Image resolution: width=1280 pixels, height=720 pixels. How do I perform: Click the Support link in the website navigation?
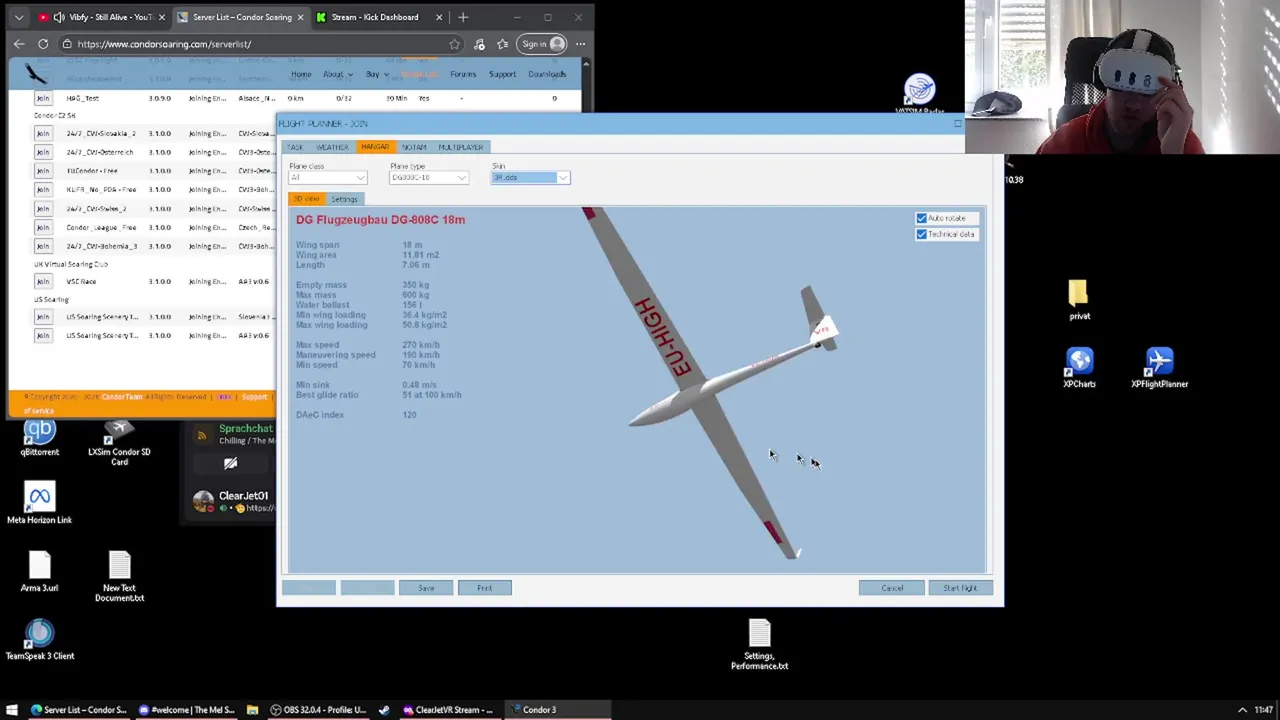tap(502, 74)
